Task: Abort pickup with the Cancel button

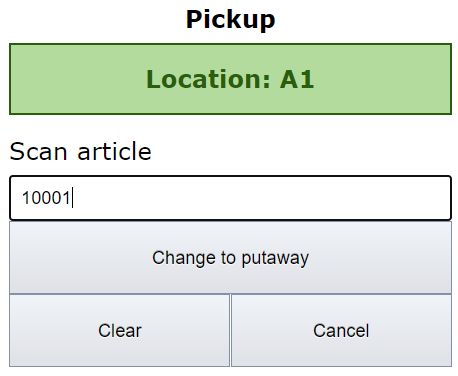Action: pos(341,330)
